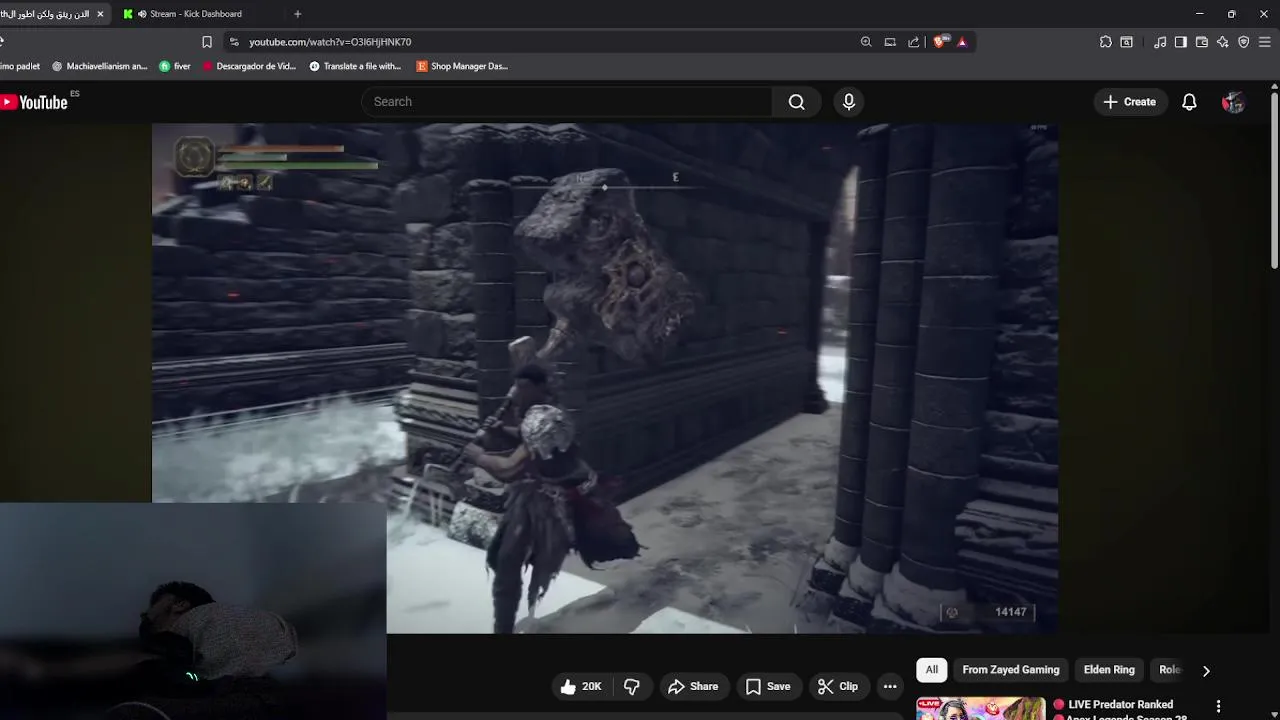
Task: Open a new browser tab
Action: (x=297, y=14)
